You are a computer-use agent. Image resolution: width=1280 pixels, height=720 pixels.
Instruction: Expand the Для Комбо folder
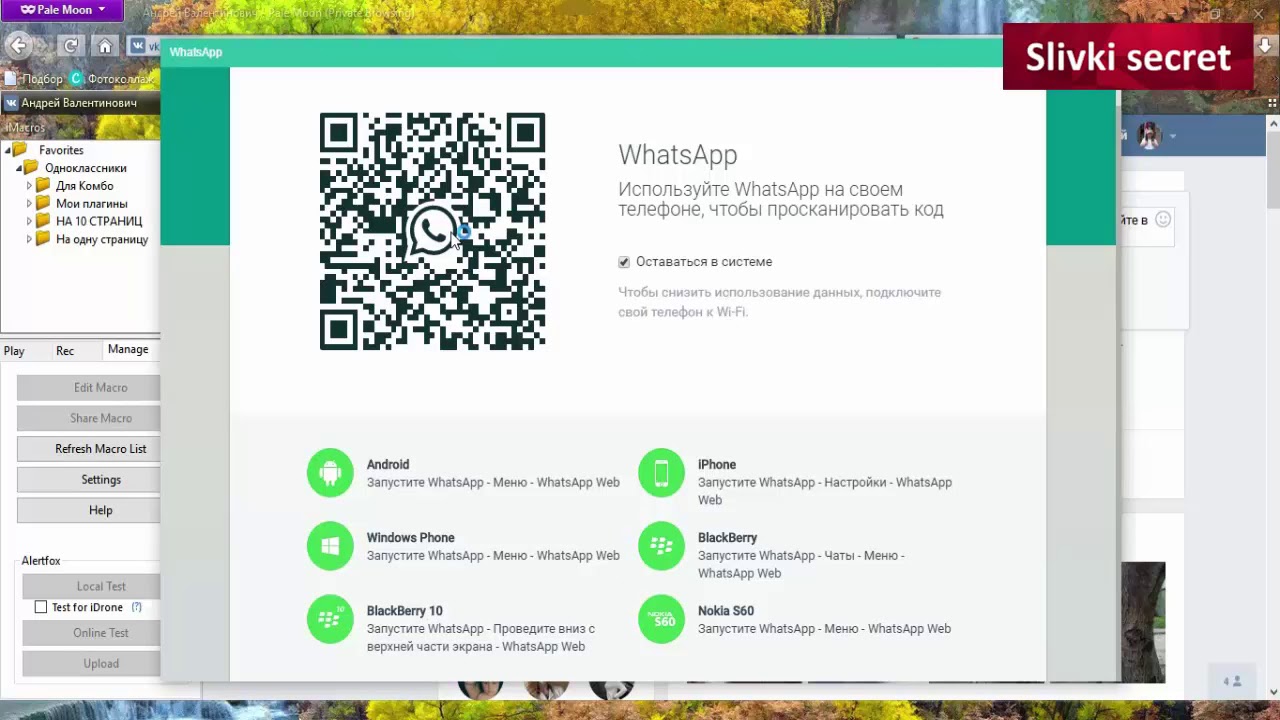click(29, 186)
